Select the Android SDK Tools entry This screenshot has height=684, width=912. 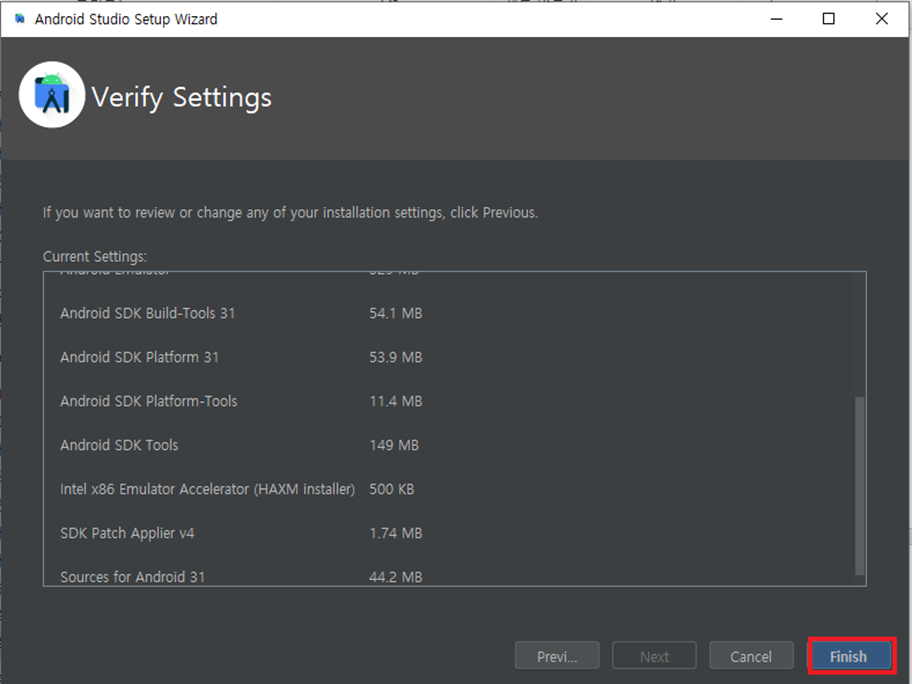[x=119, y=445]
